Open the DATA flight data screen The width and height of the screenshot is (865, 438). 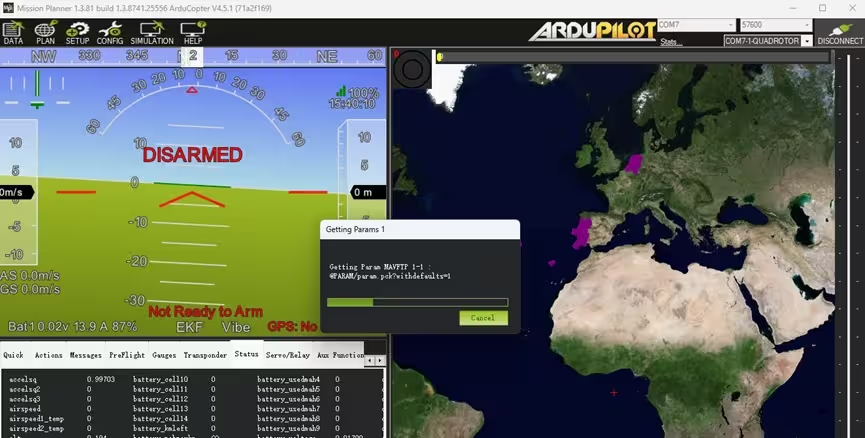[13, 33]
